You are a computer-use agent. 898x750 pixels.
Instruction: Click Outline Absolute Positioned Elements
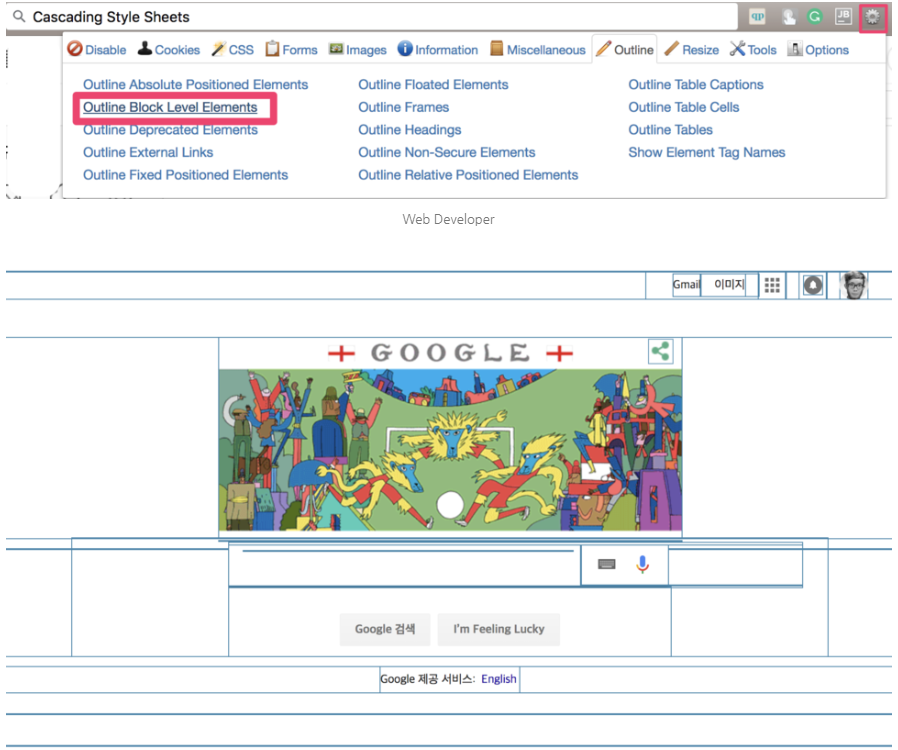(195, 85)
